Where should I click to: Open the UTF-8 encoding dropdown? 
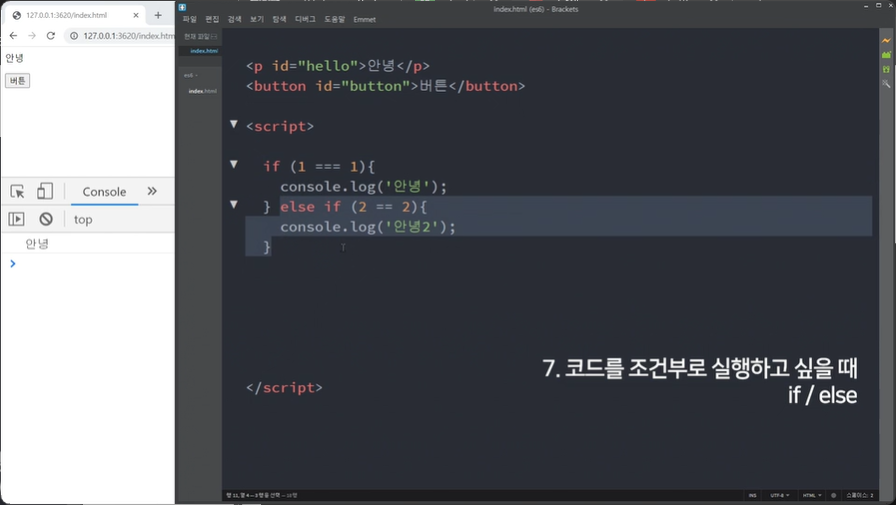[779, 495]
